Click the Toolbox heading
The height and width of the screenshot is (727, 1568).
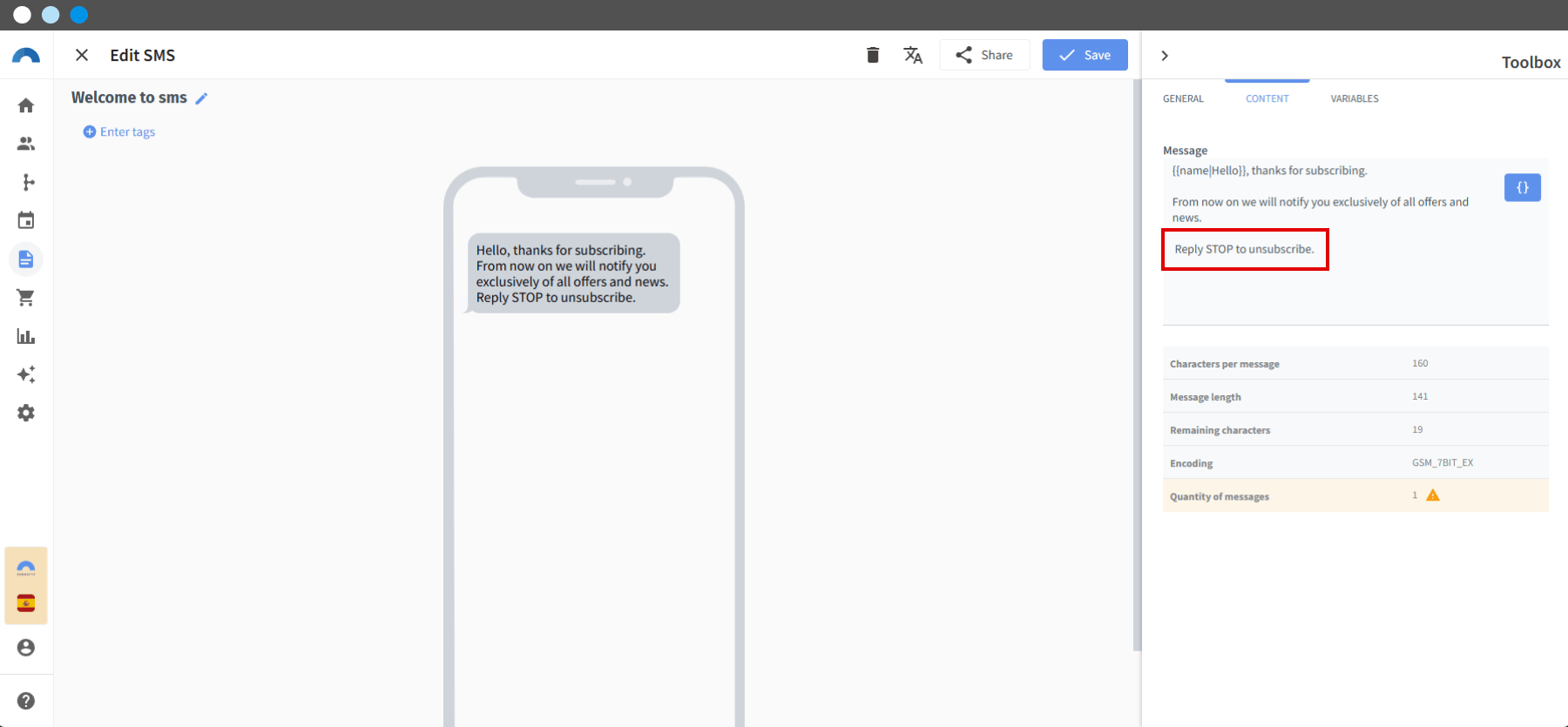(x=1531, y=62)
